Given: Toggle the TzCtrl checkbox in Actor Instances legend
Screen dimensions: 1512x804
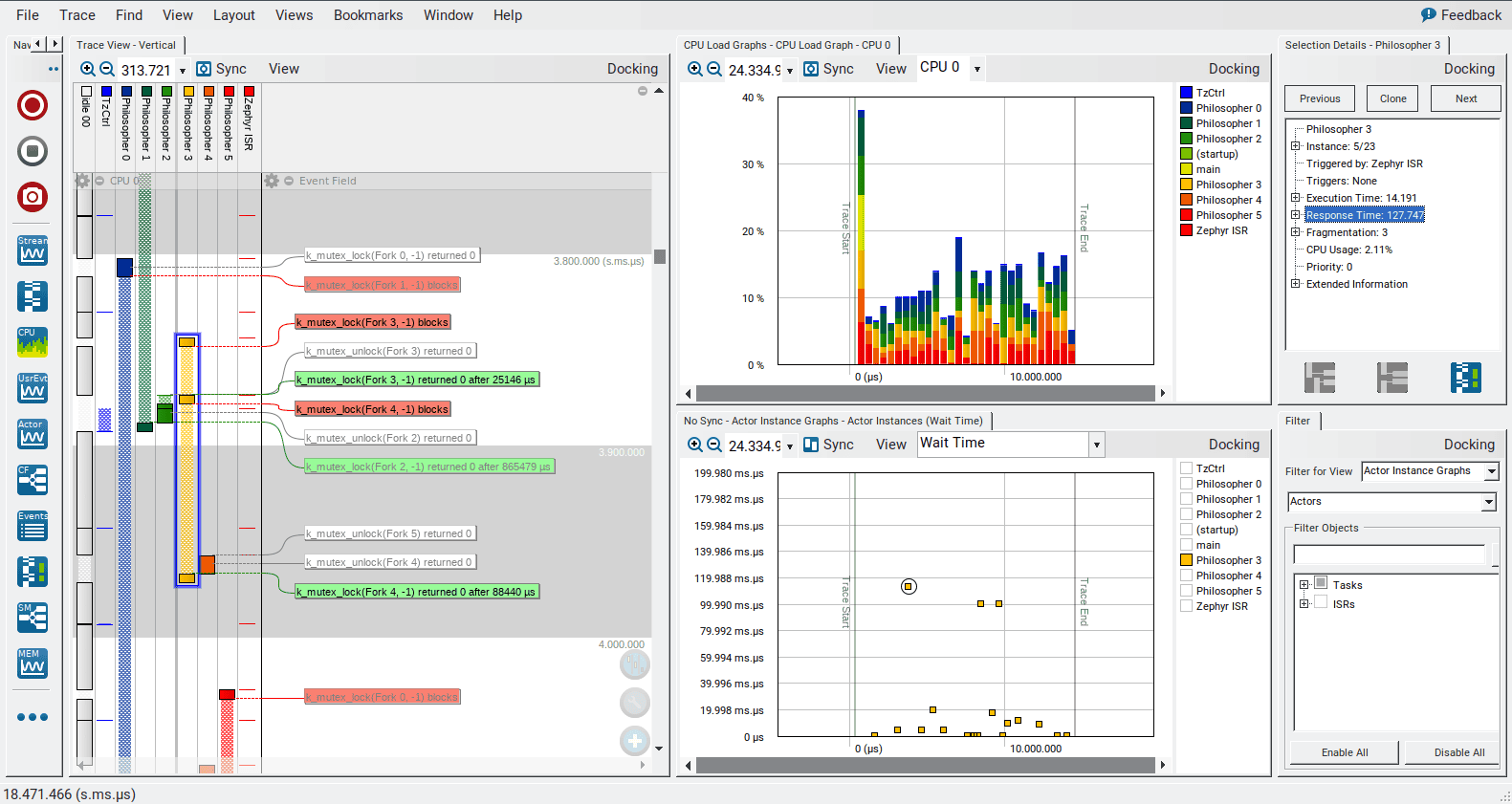Looking at the screenshot, I should [1186, 468].
